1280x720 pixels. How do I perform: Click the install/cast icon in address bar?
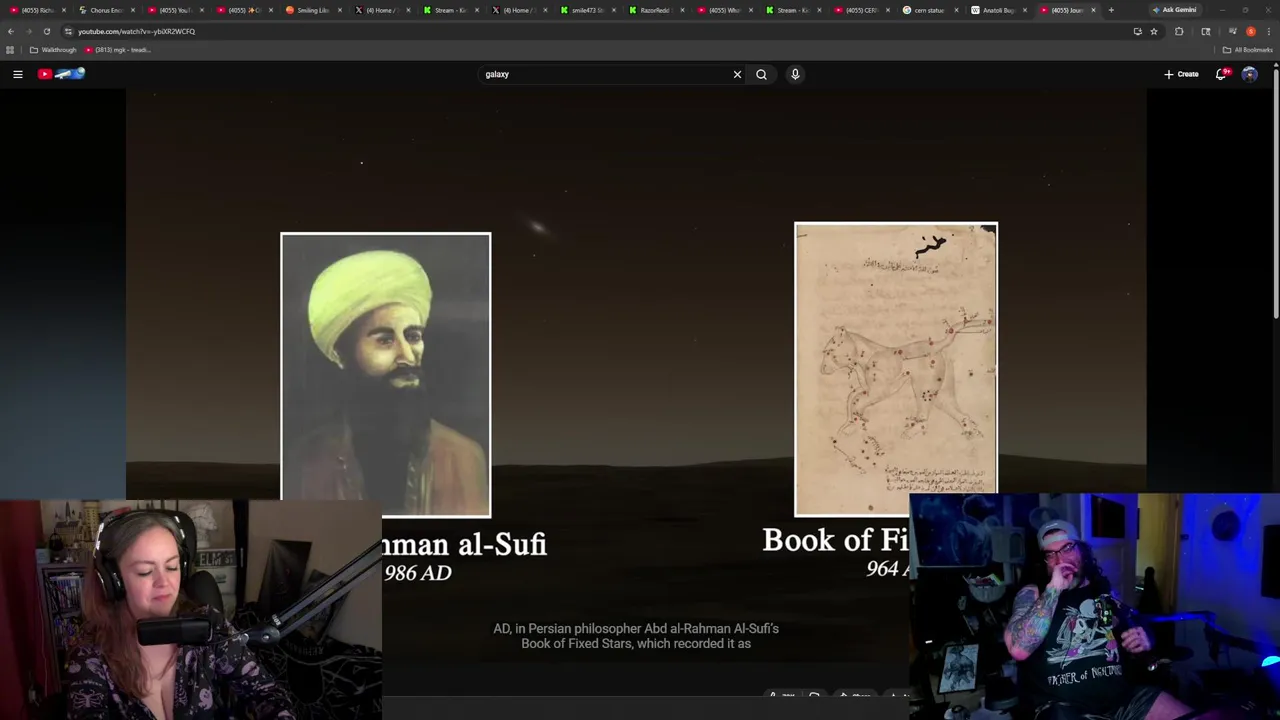click(x=1137, y=31)
